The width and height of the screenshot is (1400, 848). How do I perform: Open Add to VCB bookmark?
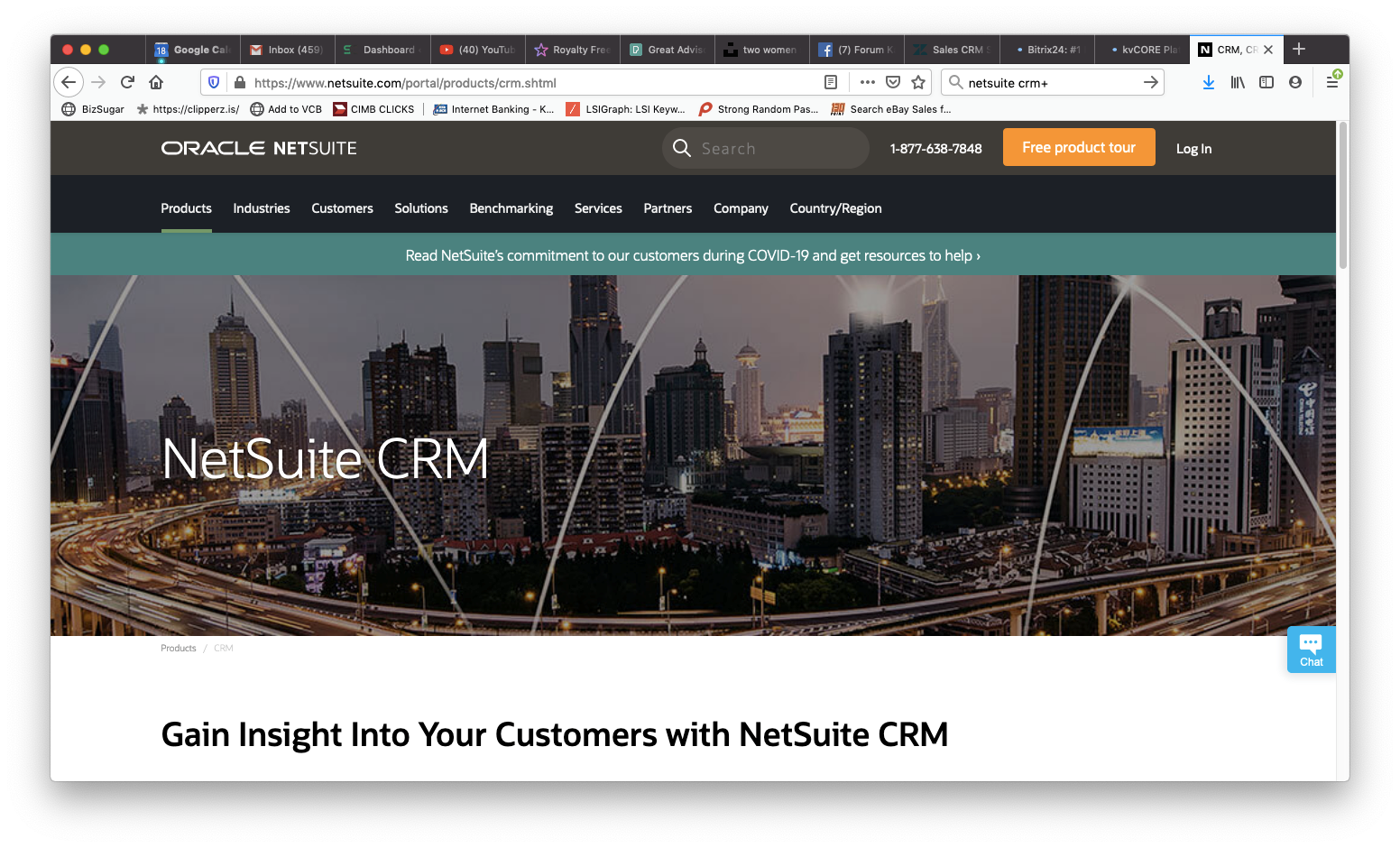pos(286,109)
